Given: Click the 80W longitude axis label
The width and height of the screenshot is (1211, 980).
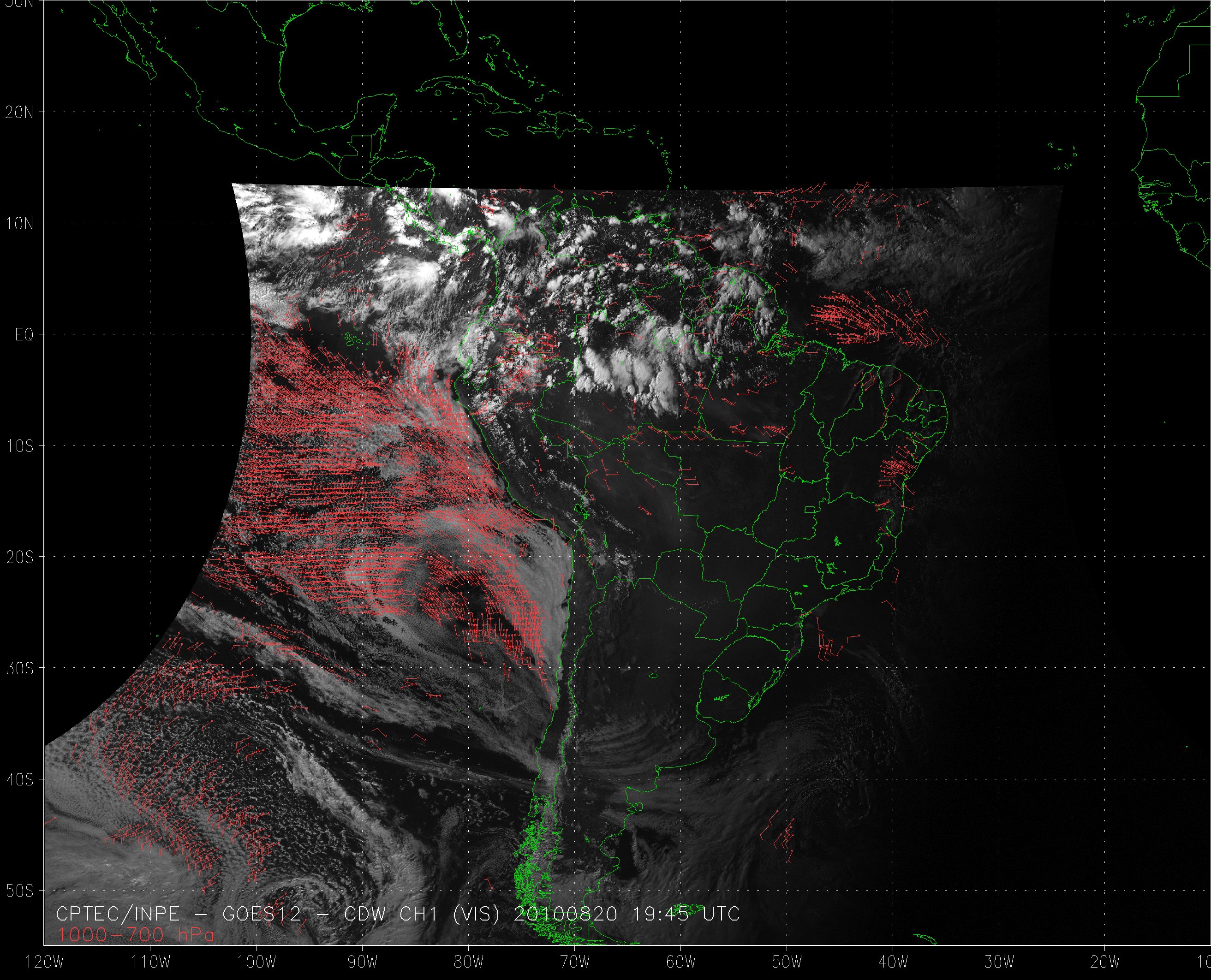Looking at the screenshot, I should (469, 962).
